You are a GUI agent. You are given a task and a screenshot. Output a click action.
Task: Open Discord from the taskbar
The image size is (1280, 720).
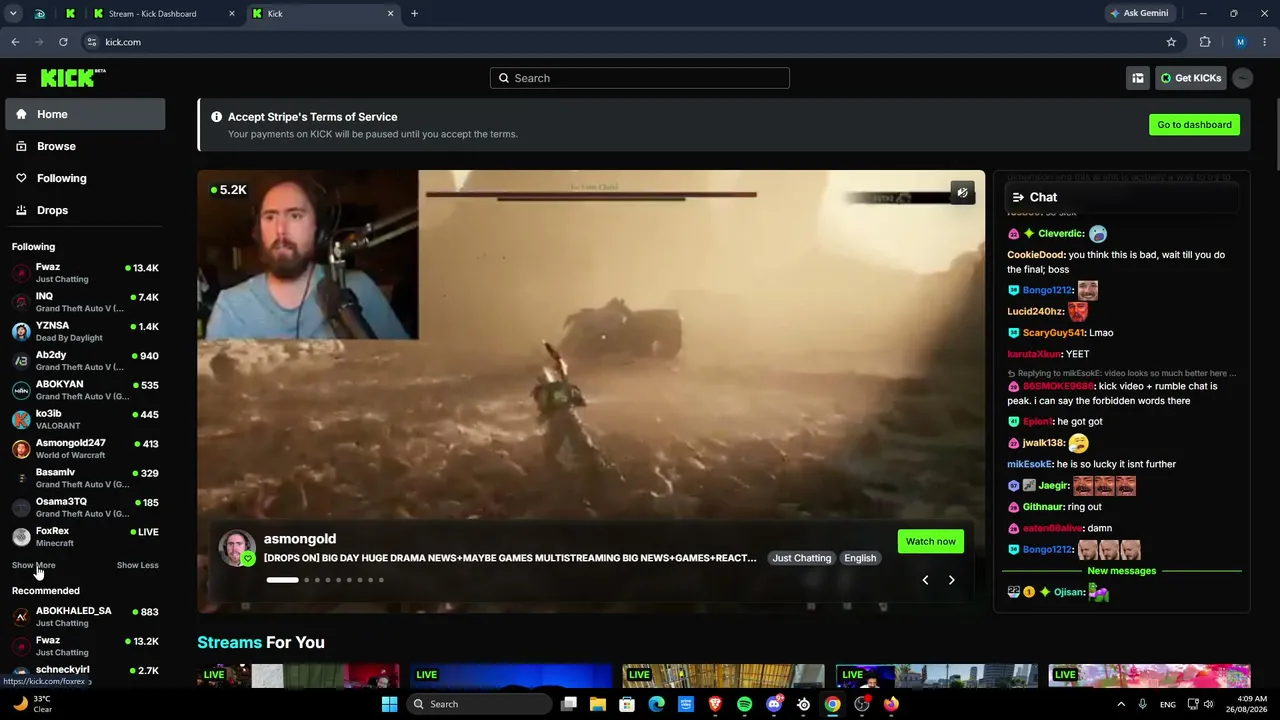[774, 704]
